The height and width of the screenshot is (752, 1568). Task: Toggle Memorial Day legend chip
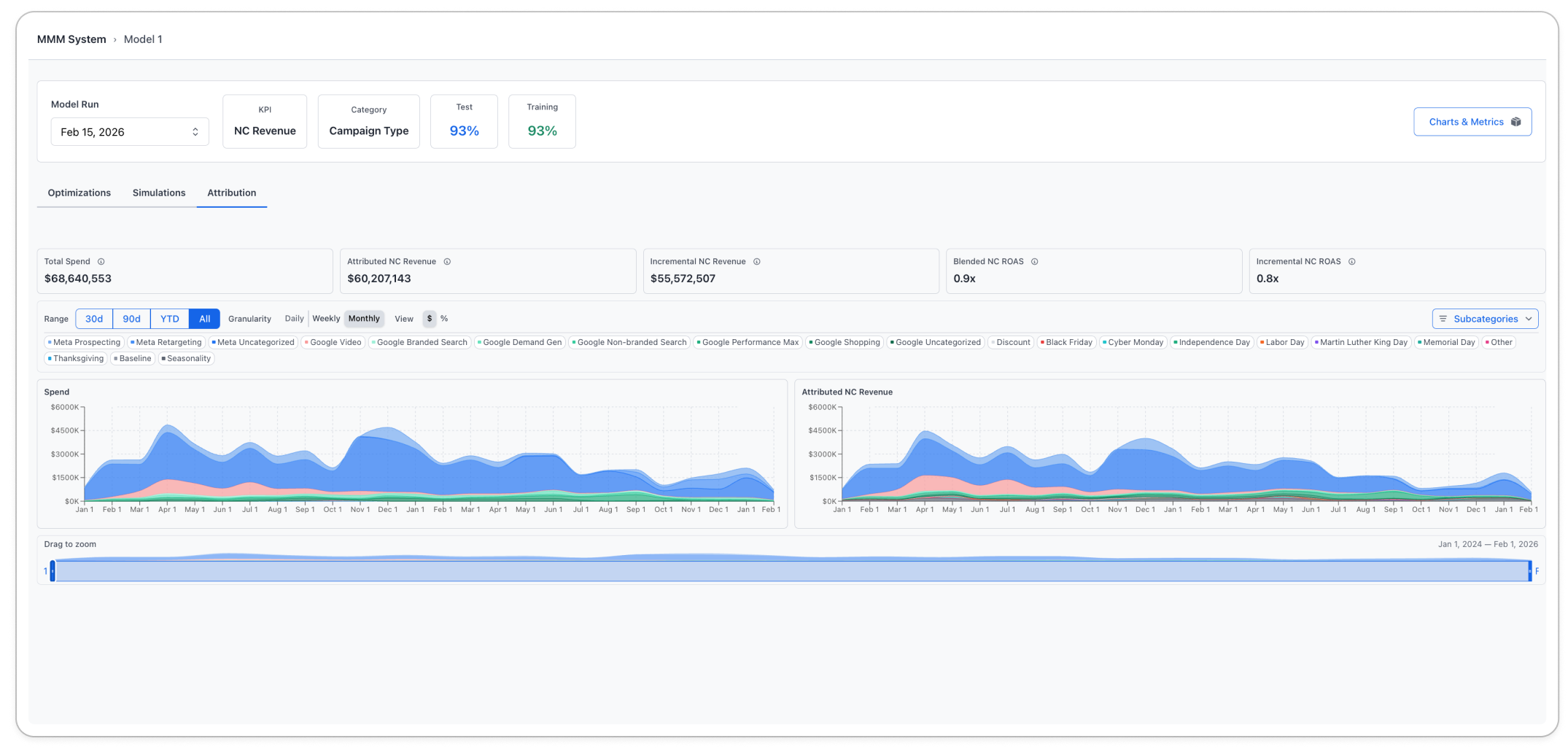tap(1447, 342)
